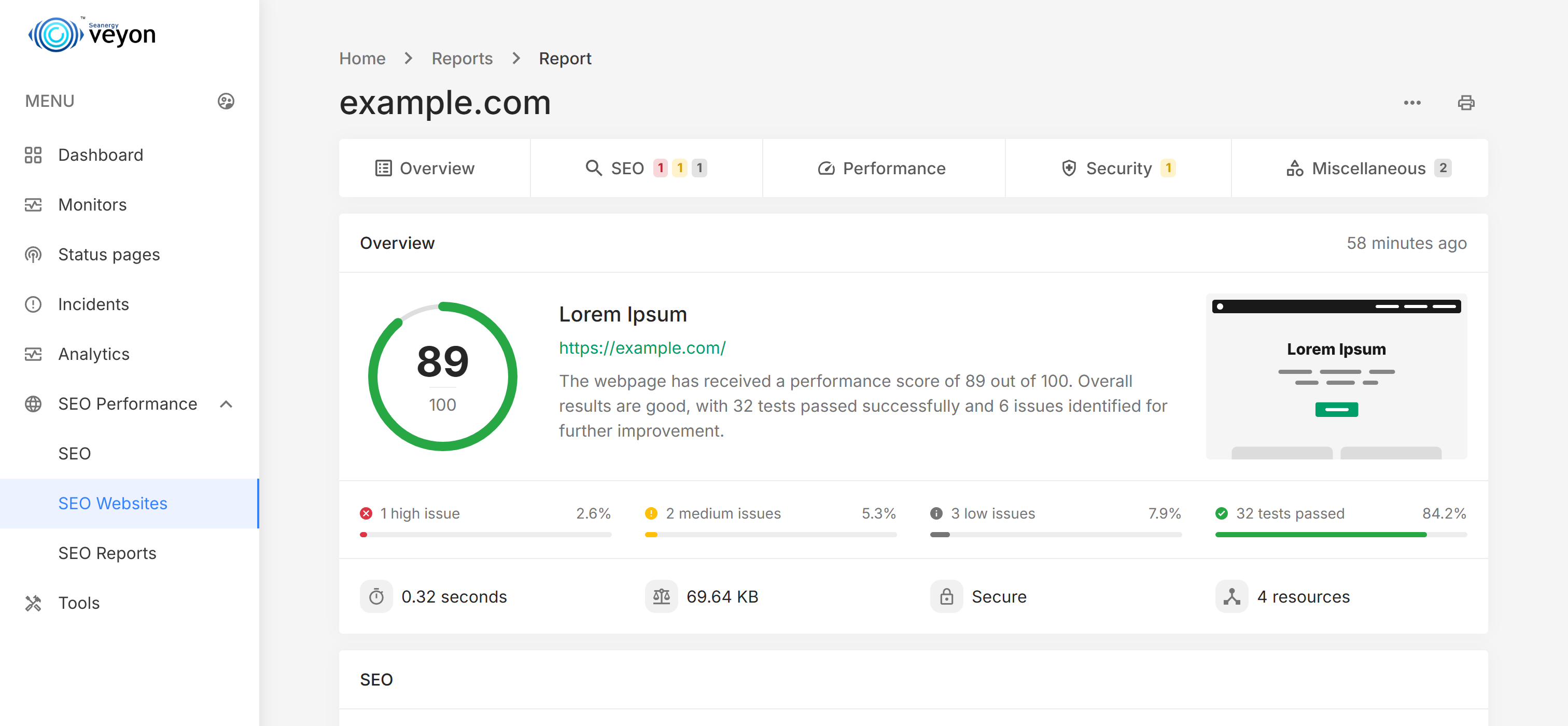Select the Miscellaneous tab
The image size is (1568, 726).
1360,169
